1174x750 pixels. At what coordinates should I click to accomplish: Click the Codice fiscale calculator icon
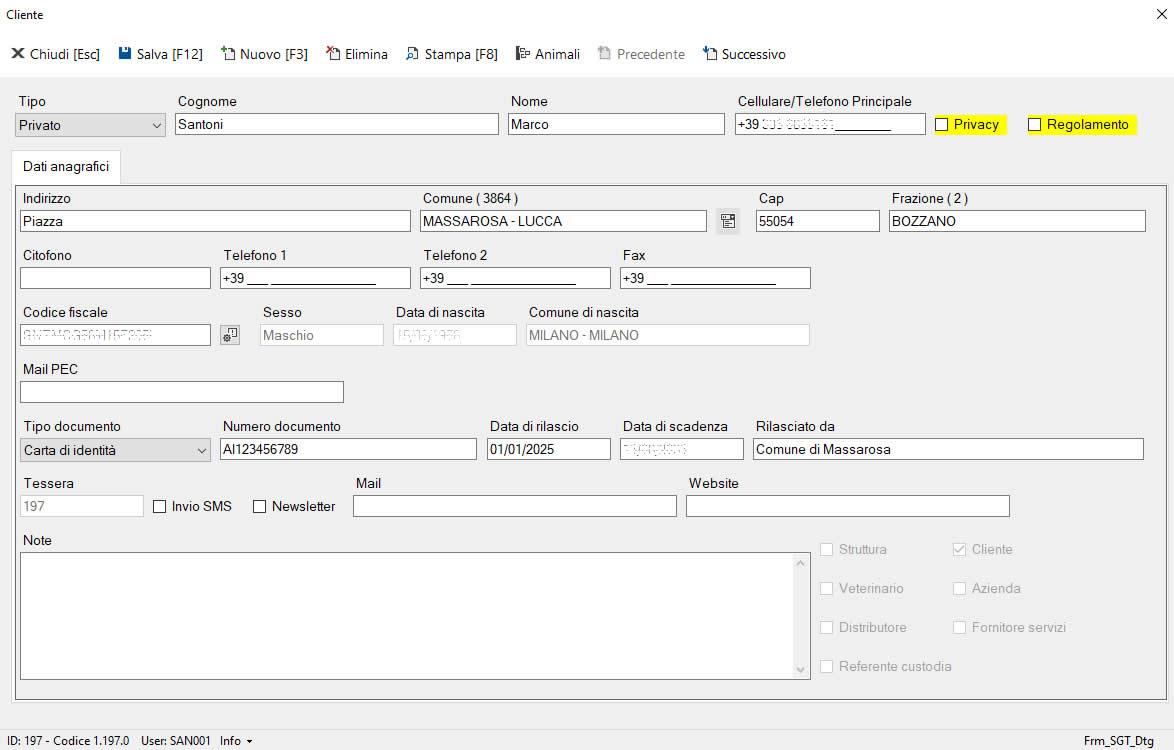point(230,335)
